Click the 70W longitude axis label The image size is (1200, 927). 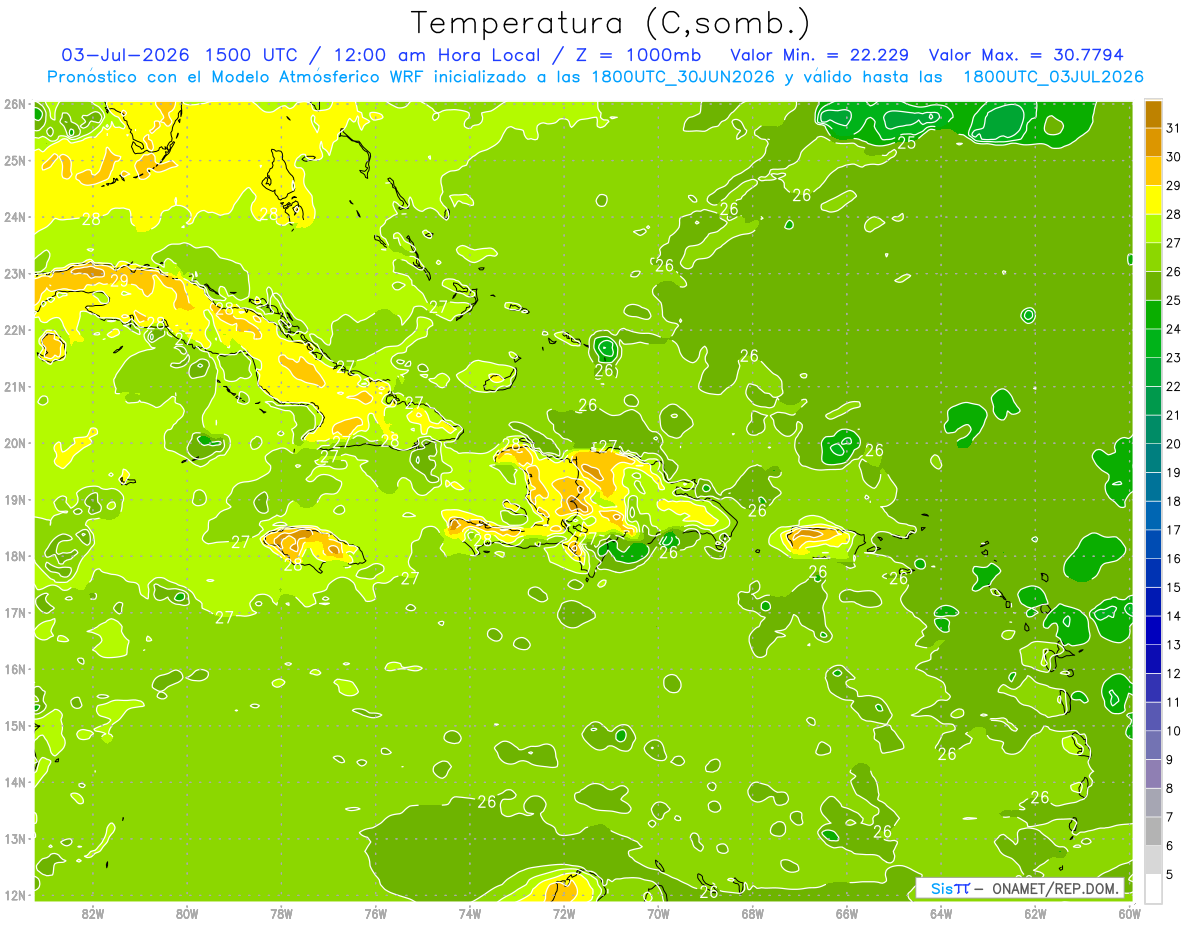tap(658, 913)
